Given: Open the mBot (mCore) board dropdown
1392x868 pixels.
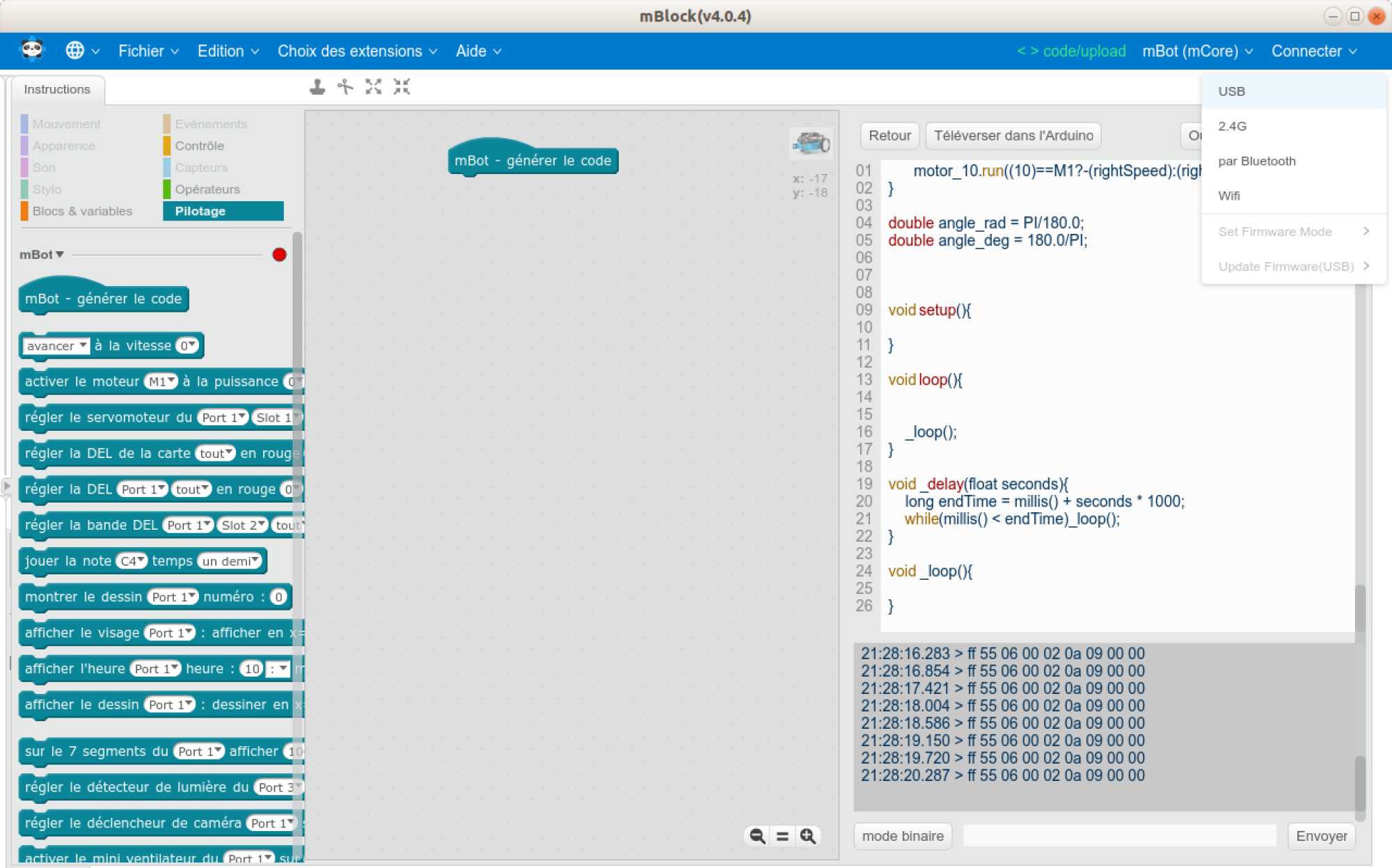Looking at the screenshot, I should [x=1197, y=51].
